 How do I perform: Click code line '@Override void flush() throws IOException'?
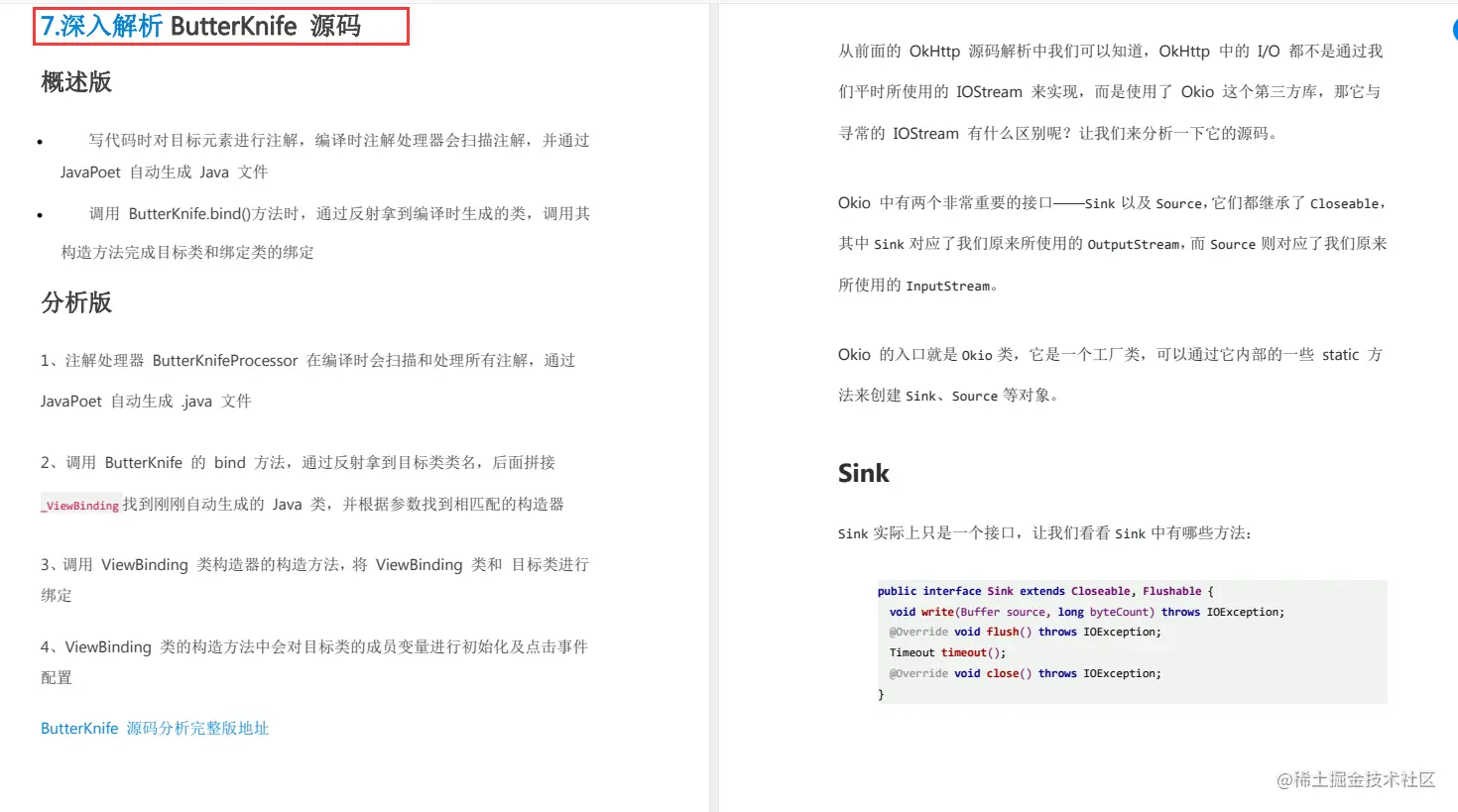1026,632
